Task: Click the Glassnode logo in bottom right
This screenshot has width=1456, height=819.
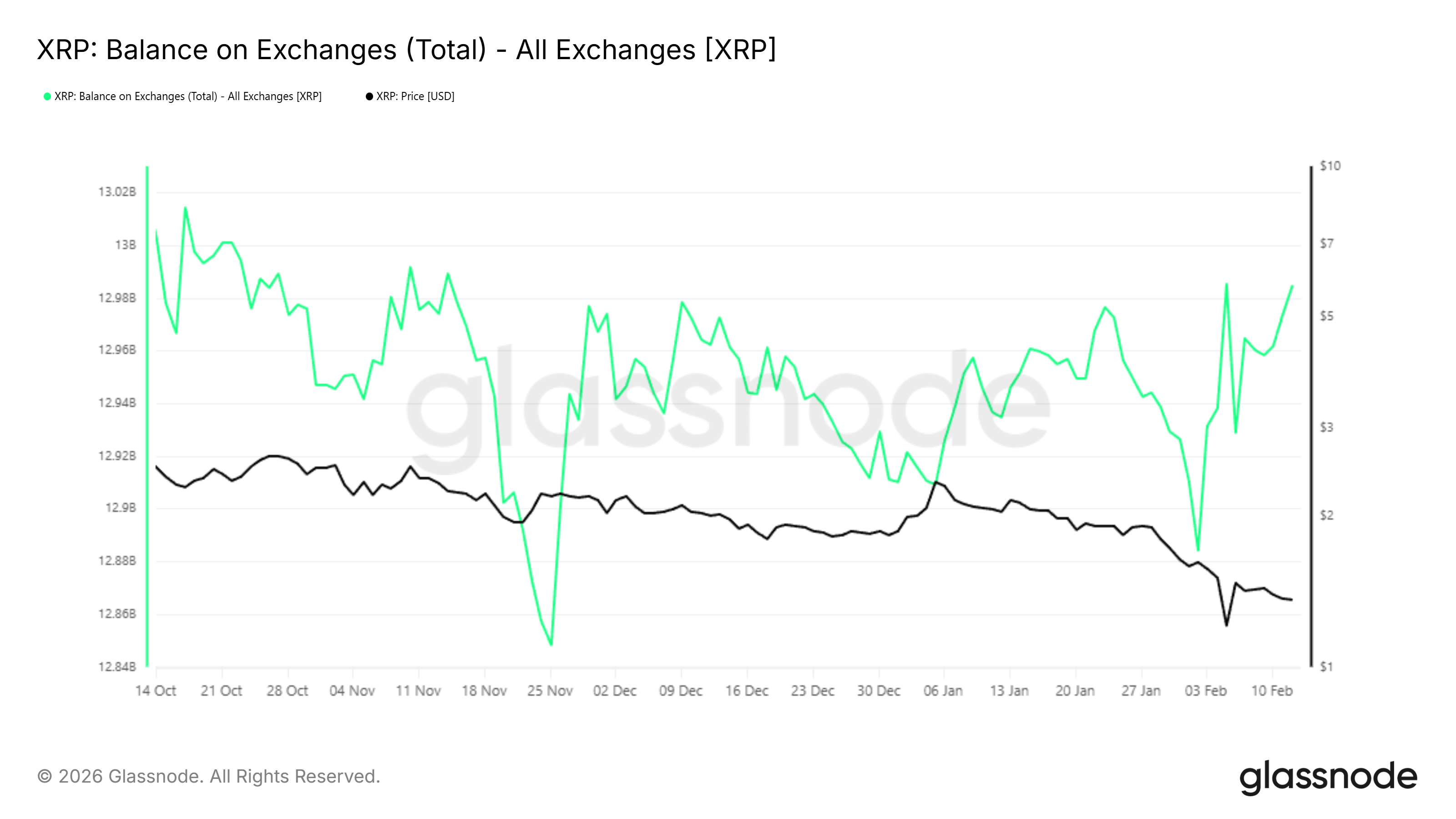Action: [x=1328, y=777]
